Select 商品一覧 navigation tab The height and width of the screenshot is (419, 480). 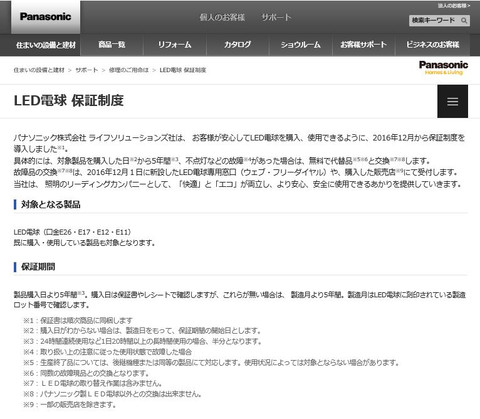tap(112, 45)
